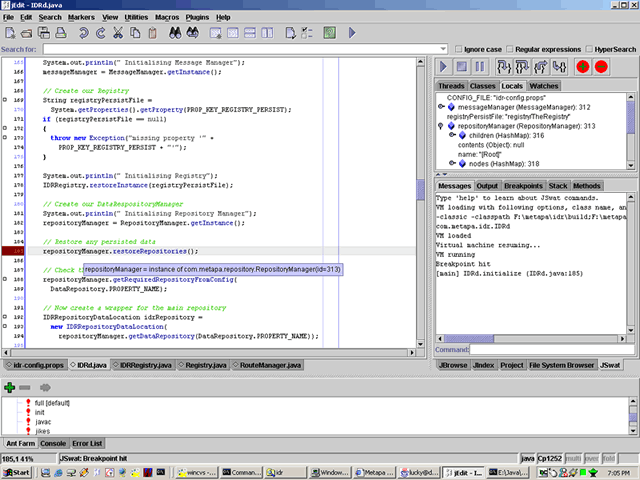The image size is (640, 480).
Task: Pause the VM with the JSwat pause button
Action: (x=480, y=67)
